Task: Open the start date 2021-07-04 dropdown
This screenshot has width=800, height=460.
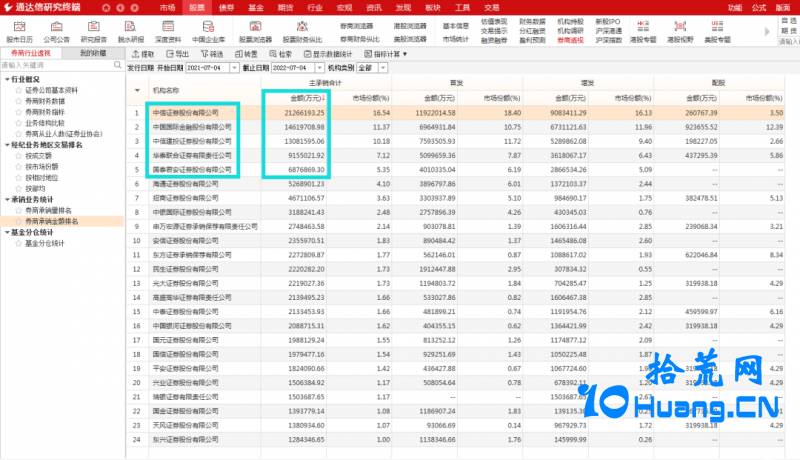Action: point(234,67)
